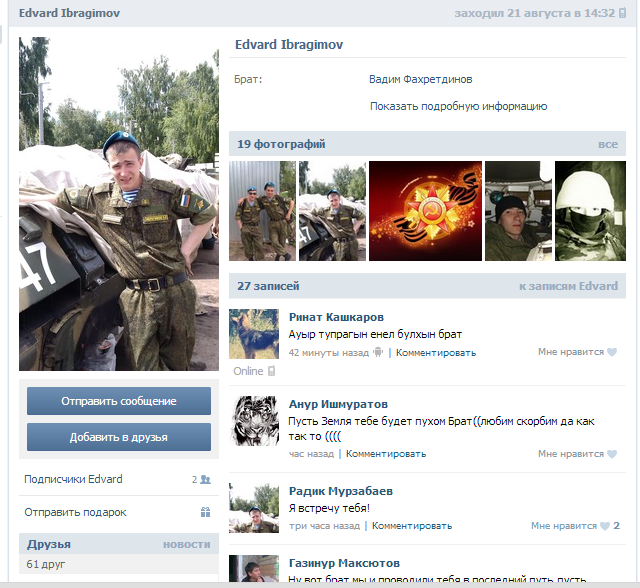Click the heart icon on Радик Мурзабаев's post
This screenshot has height=588, width=640.
coord(605,526)
